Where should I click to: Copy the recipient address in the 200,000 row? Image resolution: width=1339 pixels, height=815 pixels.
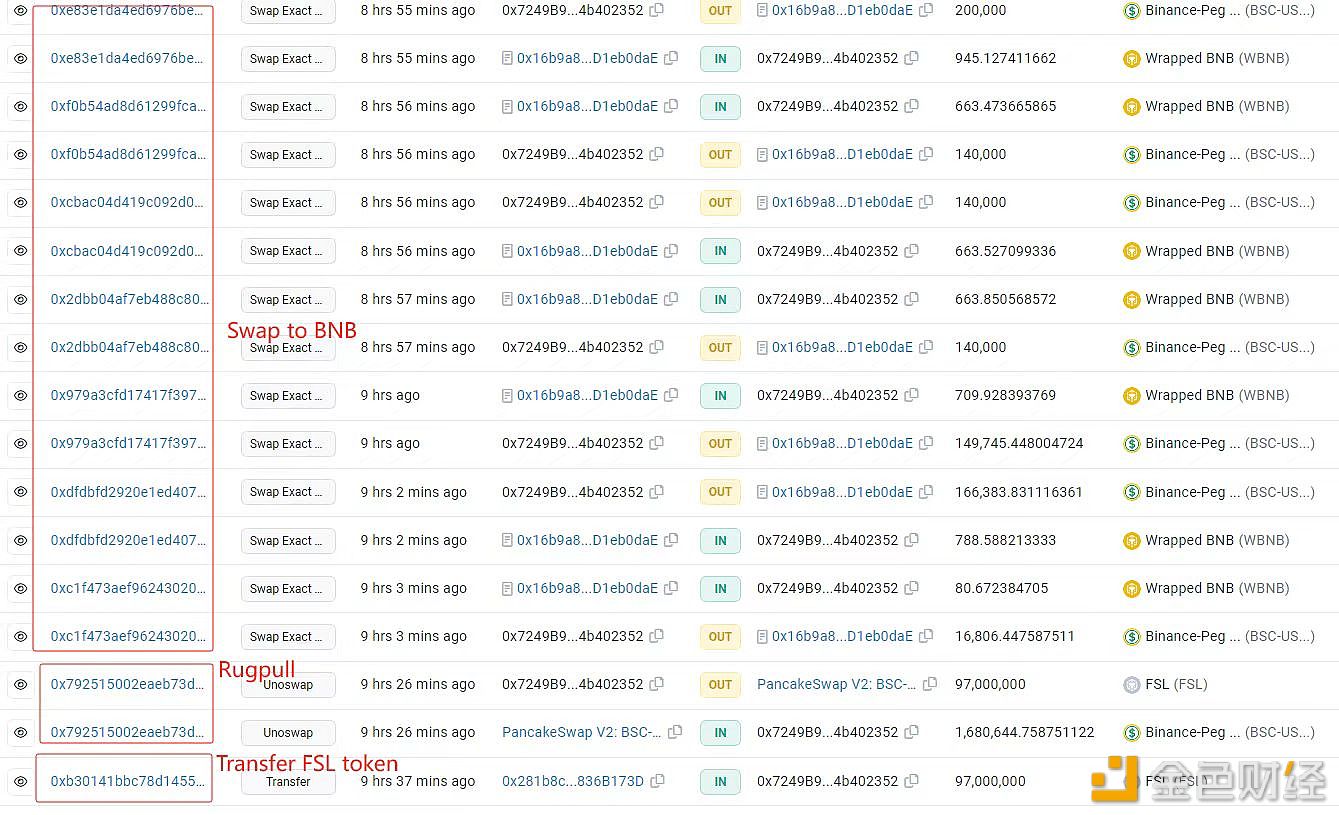pos(926,10)
